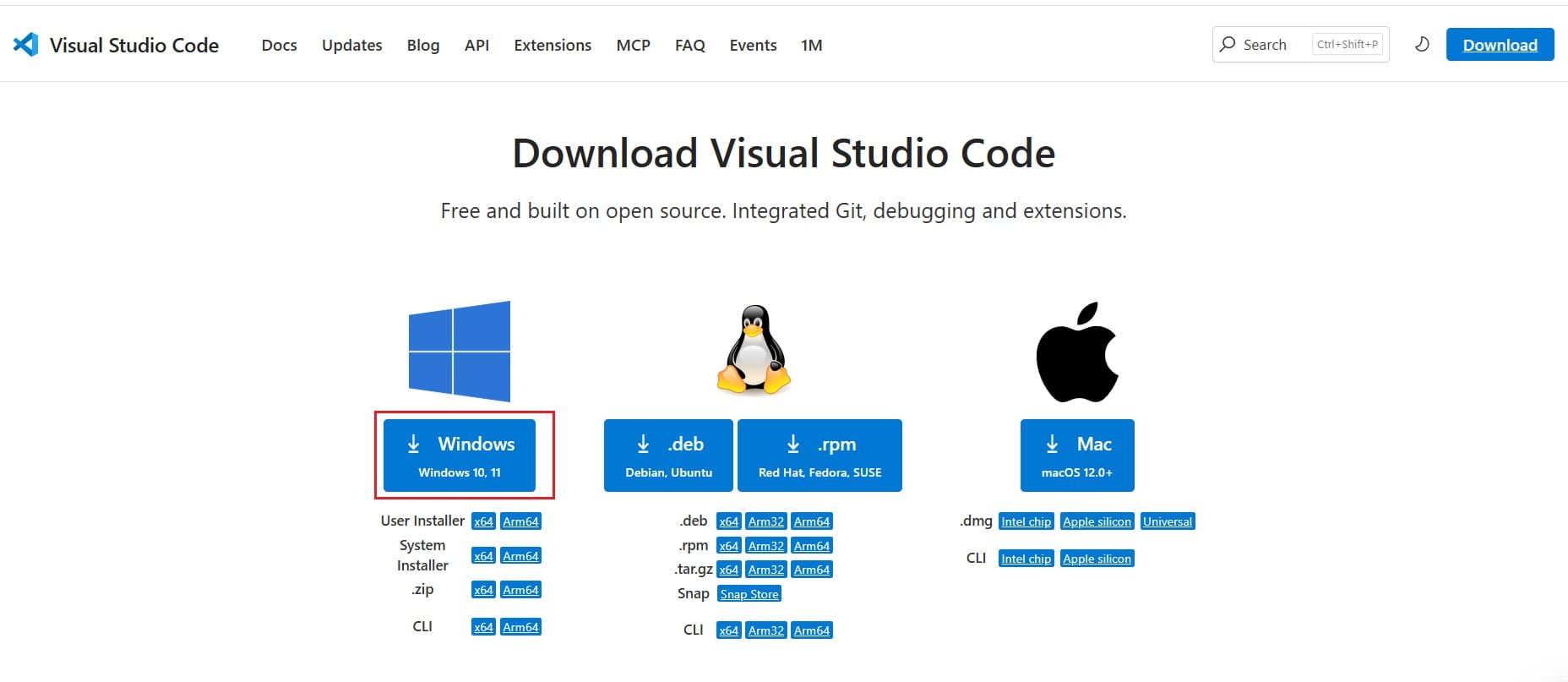The height and width of the screenshot is (682, 1568).
Task: Click the '.dmg' label text
Action: pos(976,521)
